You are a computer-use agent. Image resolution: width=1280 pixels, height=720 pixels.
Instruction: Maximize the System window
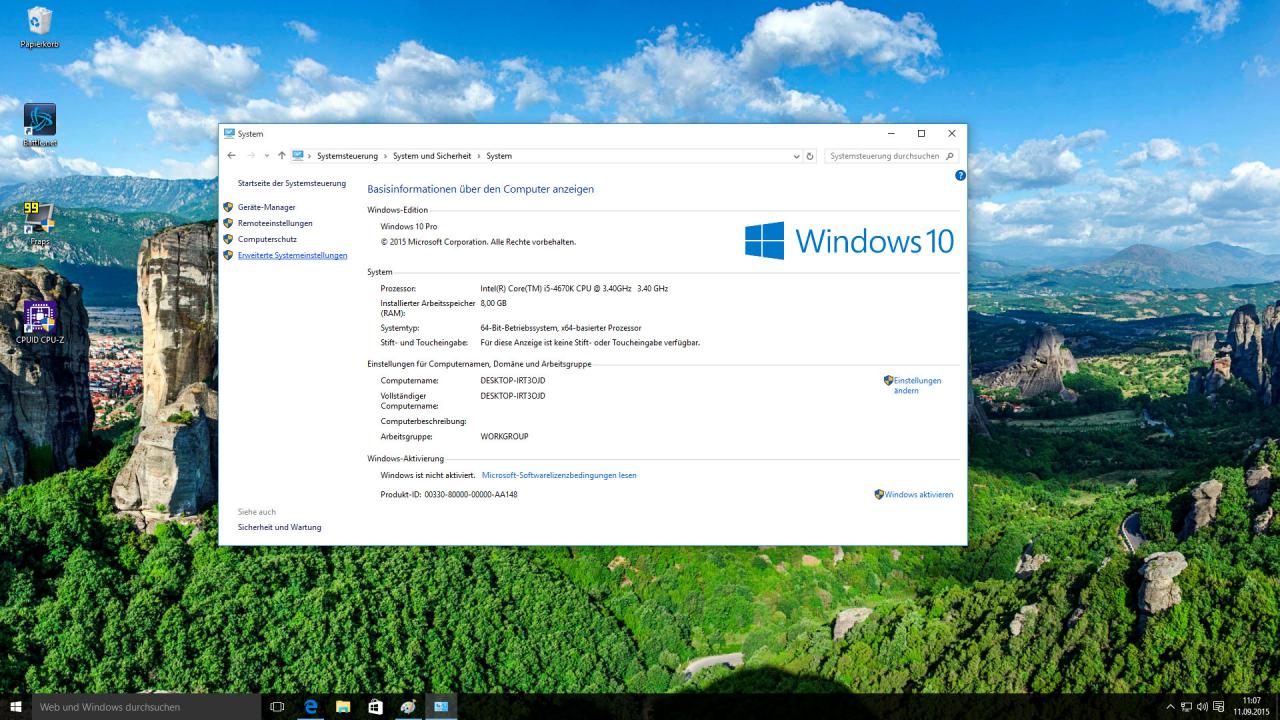coord(921,133)
